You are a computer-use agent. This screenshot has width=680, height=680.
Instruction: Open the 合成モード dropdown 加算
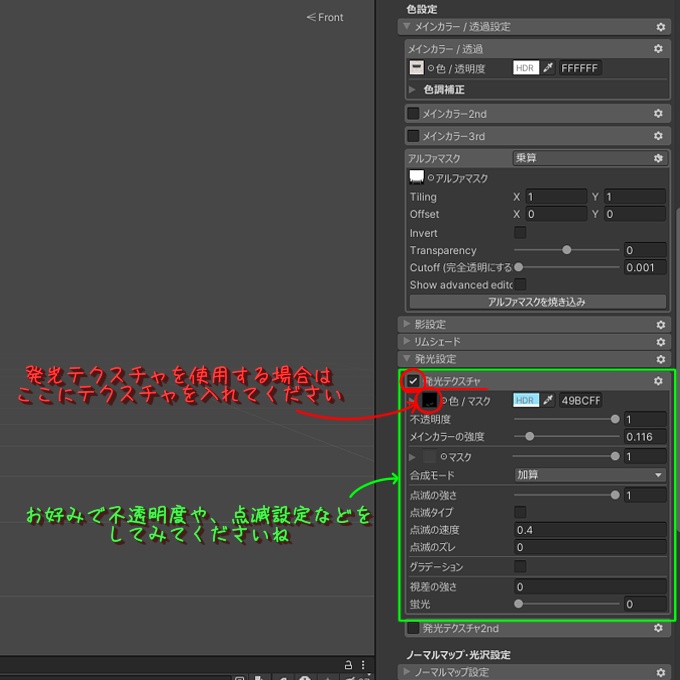point(590,475)
